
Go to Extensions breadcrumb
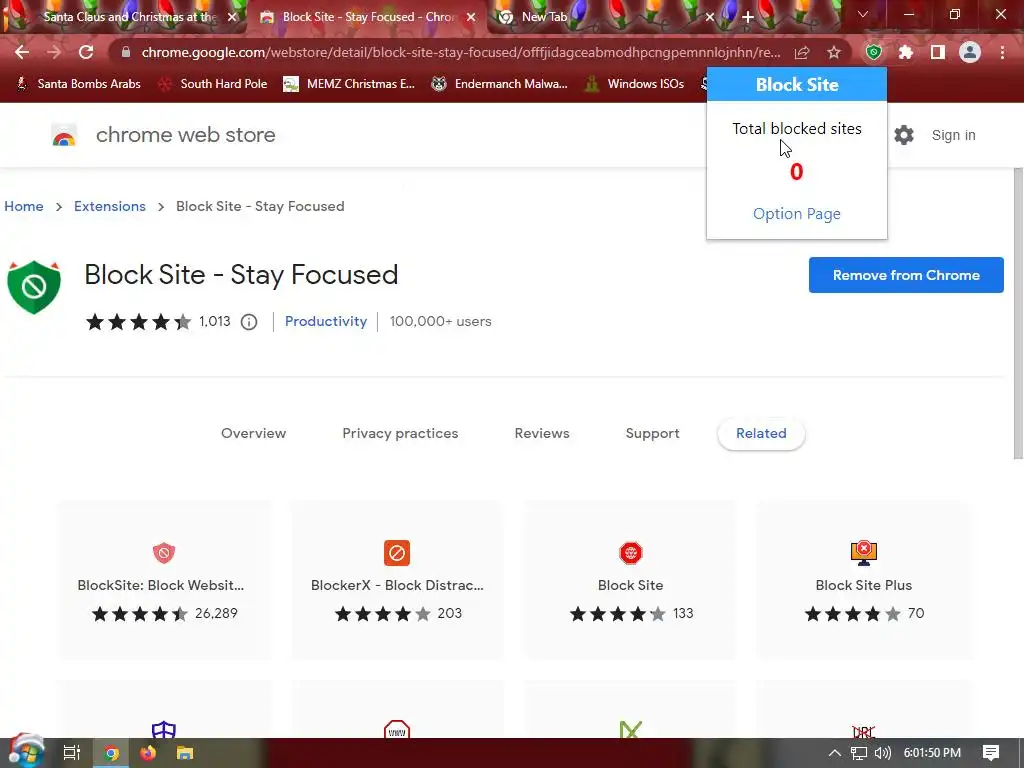click(110, 206)
